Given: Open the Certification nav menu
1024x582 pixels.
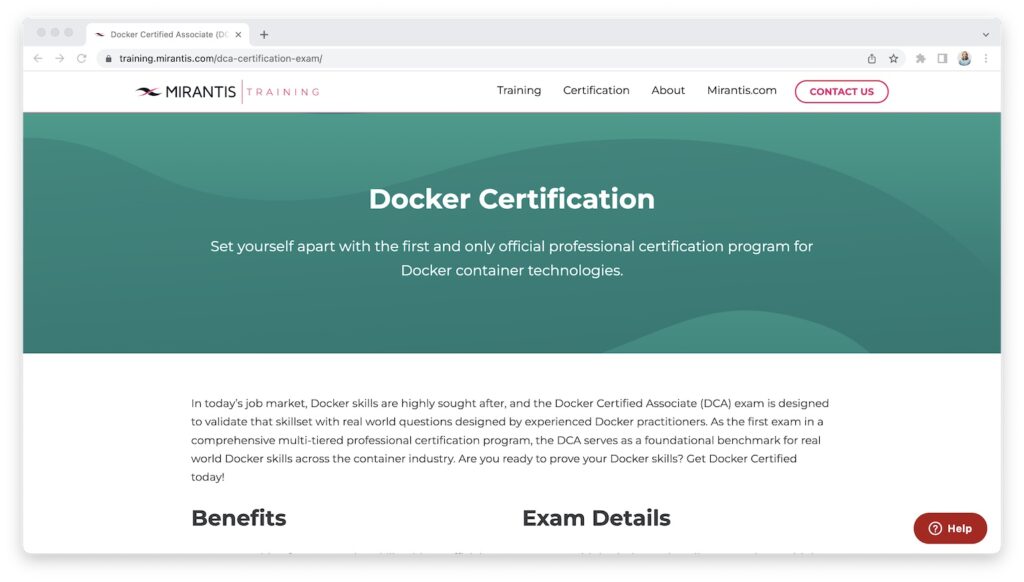Looking at the screenshot, I should (596, 90).
